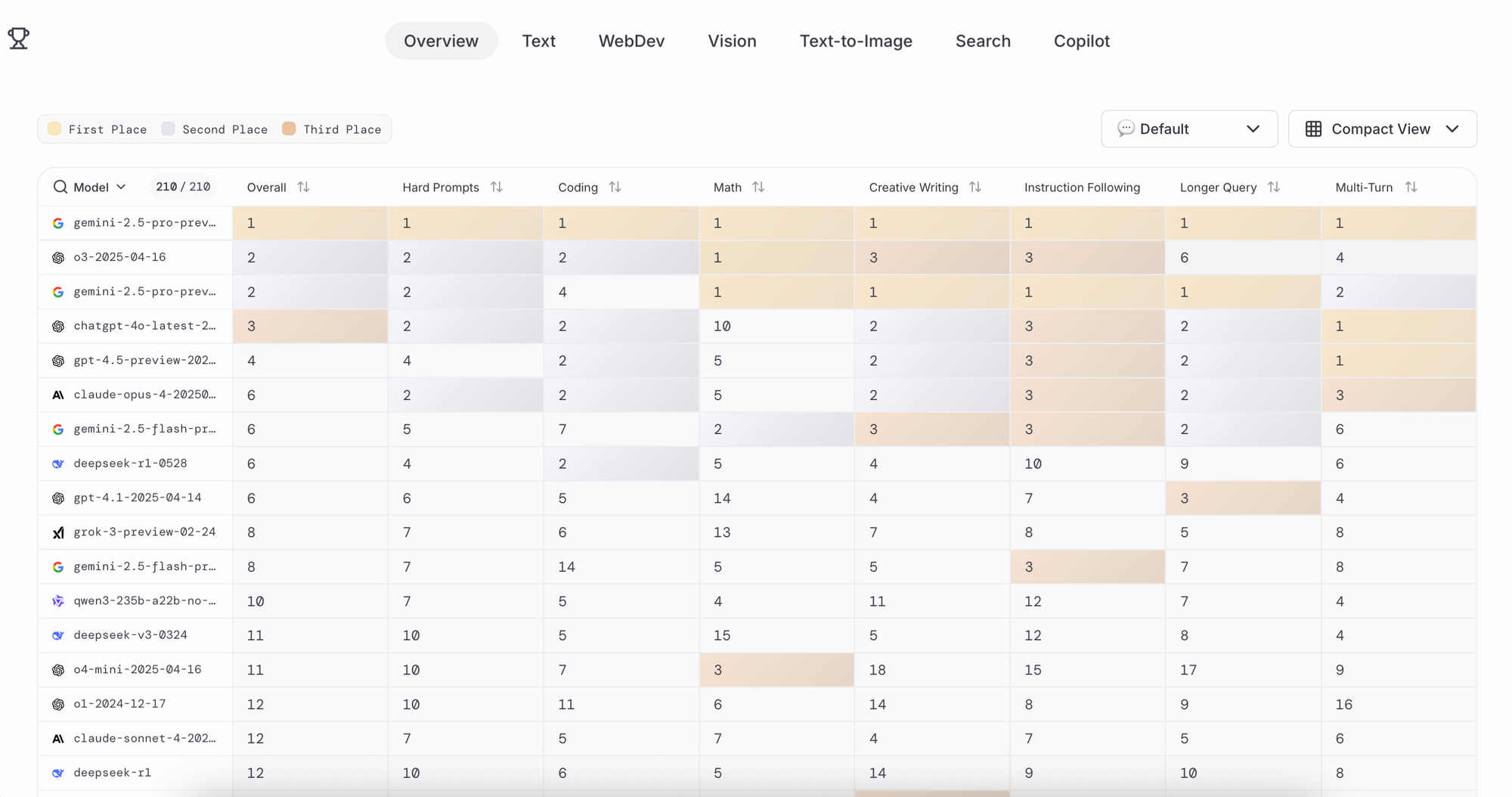Select the Overview tab
The height and width of the screenshot is (797, 1512).
442,41
